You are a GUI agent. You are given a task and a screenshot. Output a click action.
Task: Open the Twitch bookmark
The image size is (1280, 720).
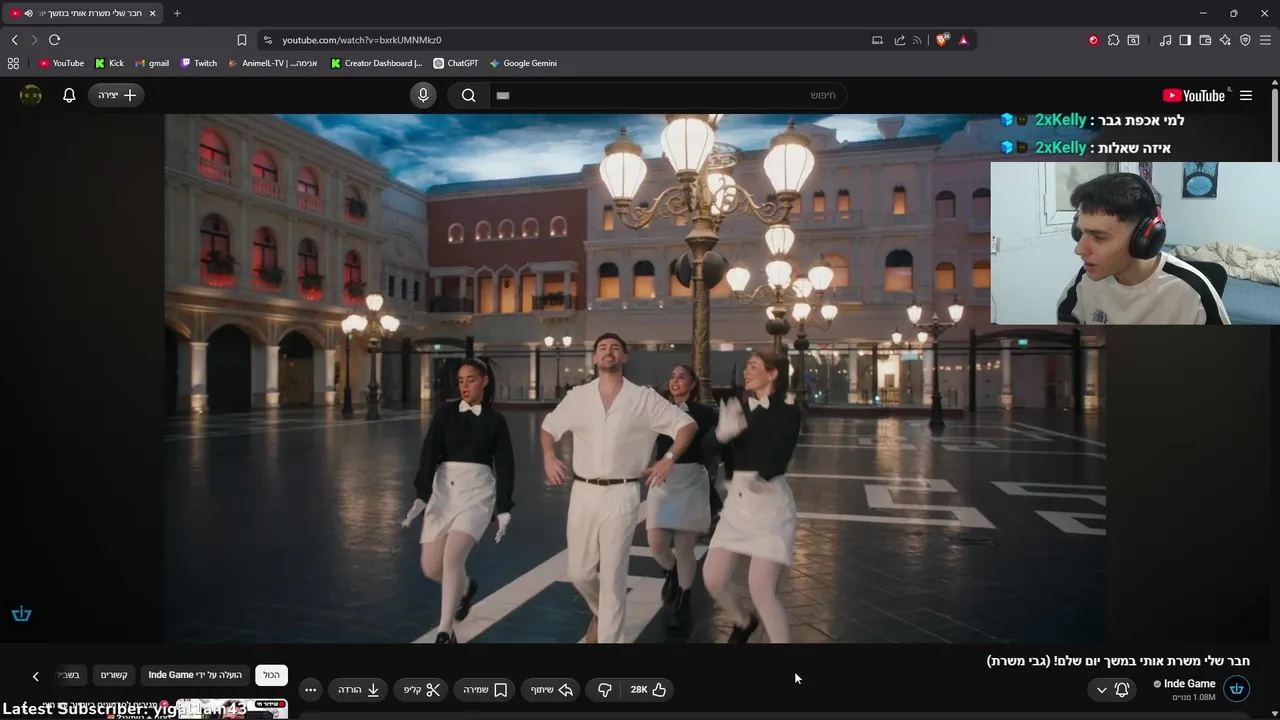199,63
